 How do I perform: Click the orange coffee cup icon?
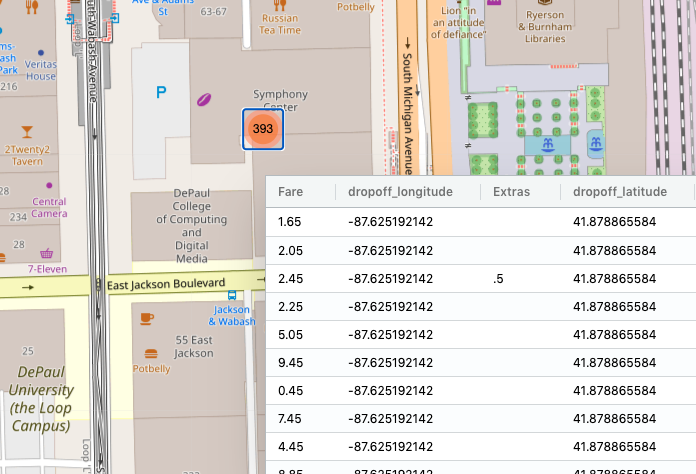148,318
